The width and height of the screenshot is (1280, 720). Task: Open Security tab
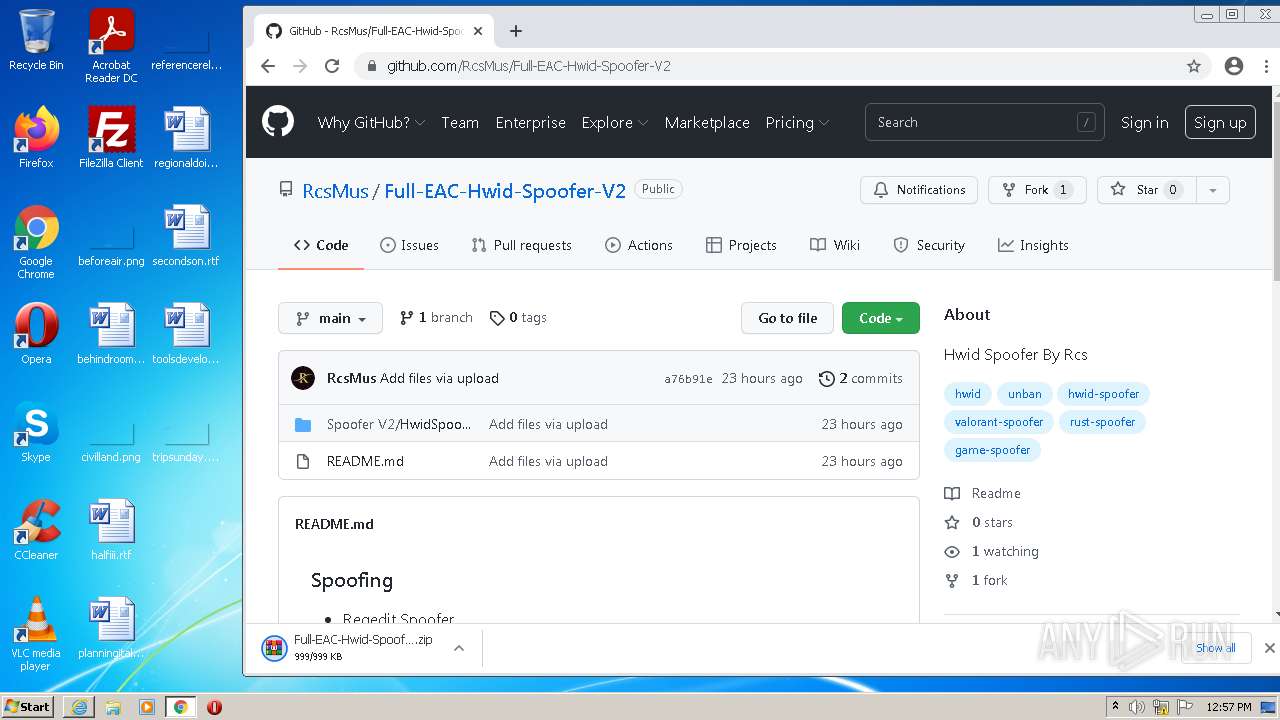click(929, 245)
